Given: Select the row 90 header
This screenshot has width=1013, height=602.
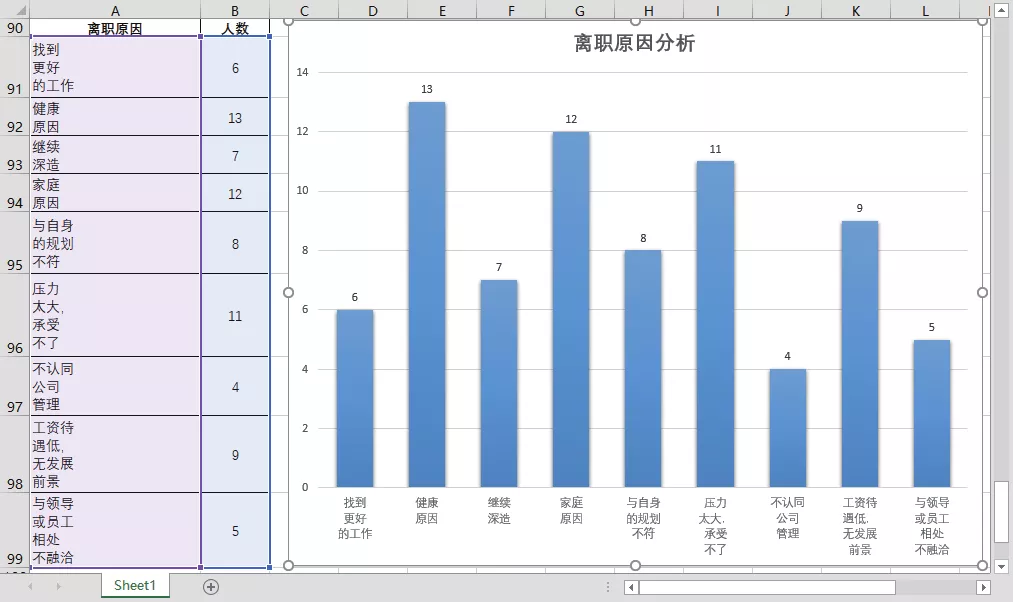Looking at the screenshot, I should (x=14, y=28).
